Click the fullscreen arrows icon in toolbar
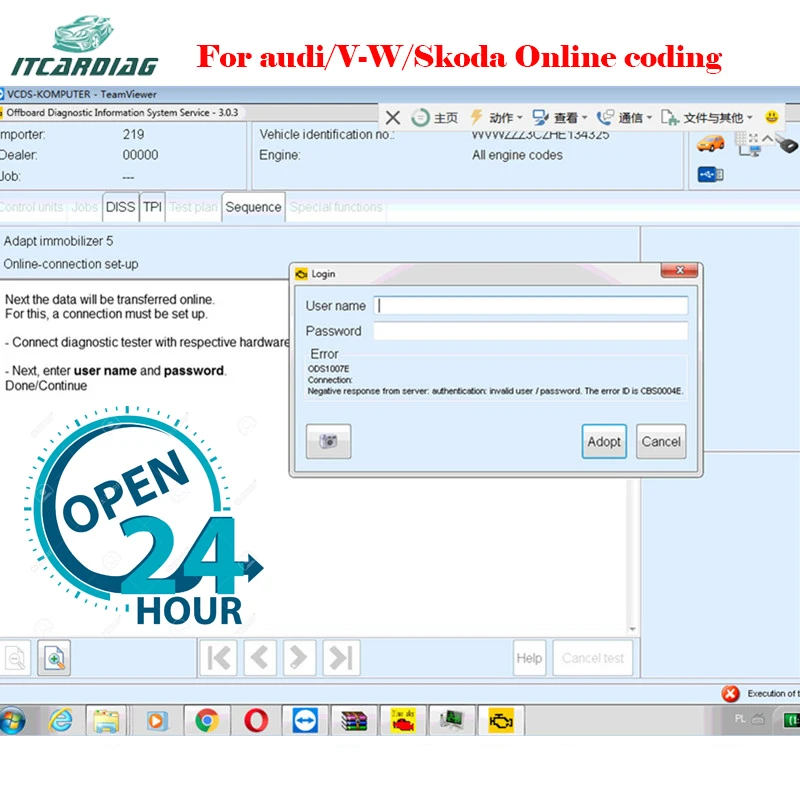The width and height of the screenshot is (800, 800). pyautogui.click(x=754, y=138)
